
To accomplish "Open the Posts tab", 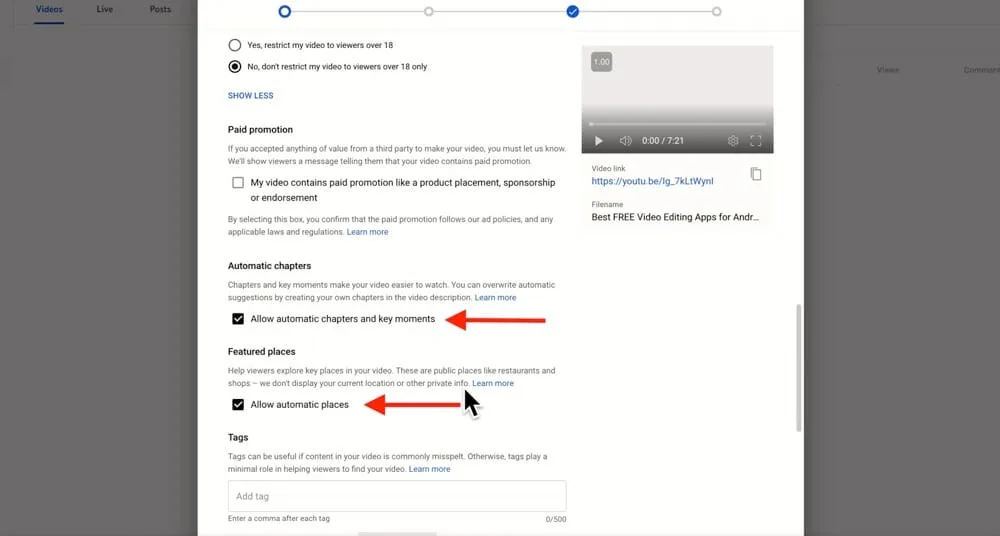I will [x=160, y=10].
